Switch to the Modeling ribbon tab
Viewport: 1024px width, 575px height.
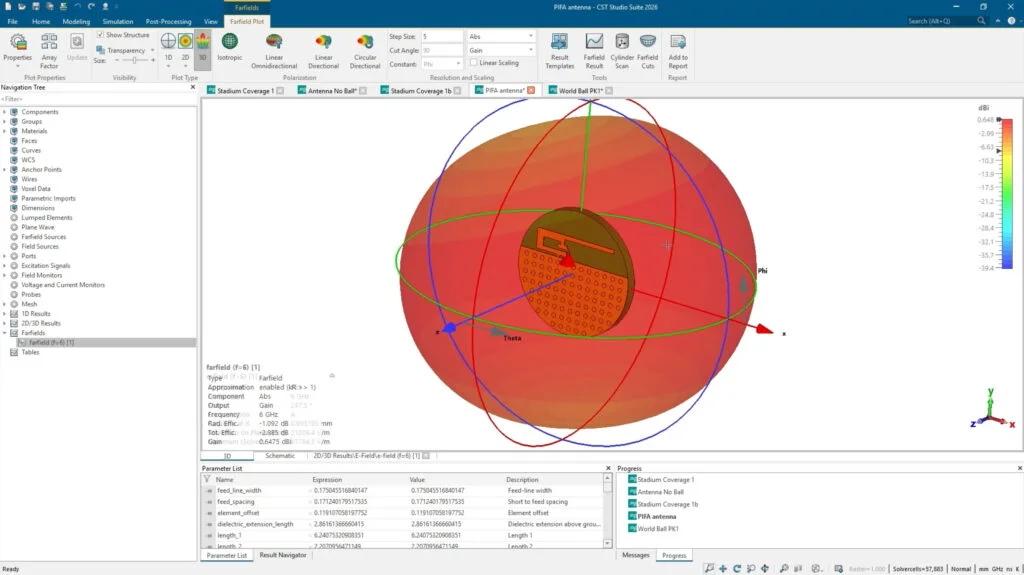(x=76, y=22)
